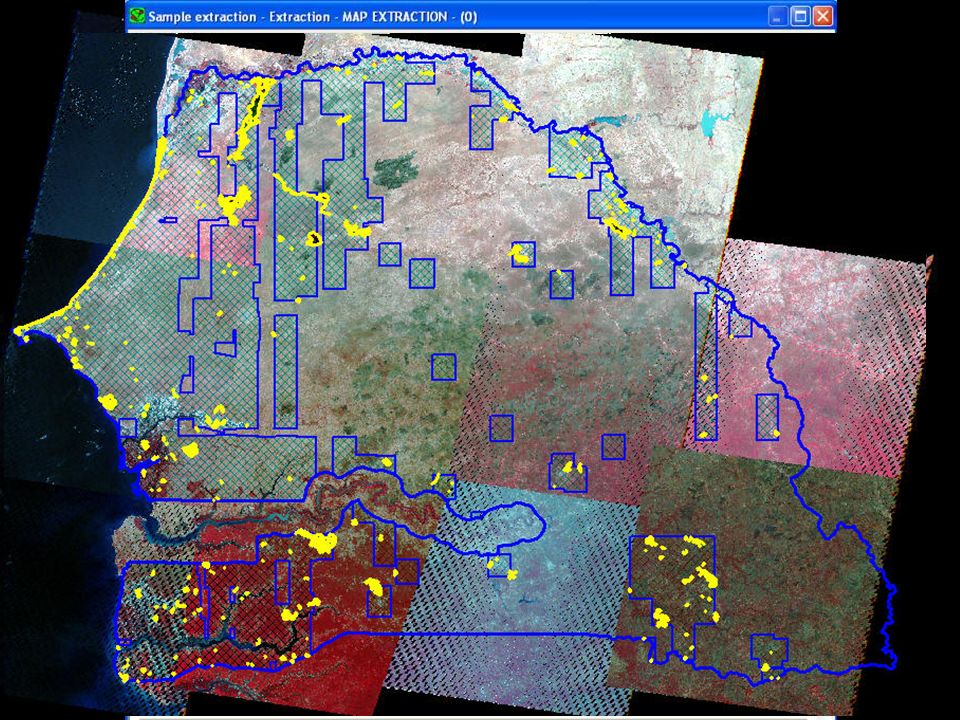Click the Sample extraction window app icon
960x720 pixels.
pos(137,16)
